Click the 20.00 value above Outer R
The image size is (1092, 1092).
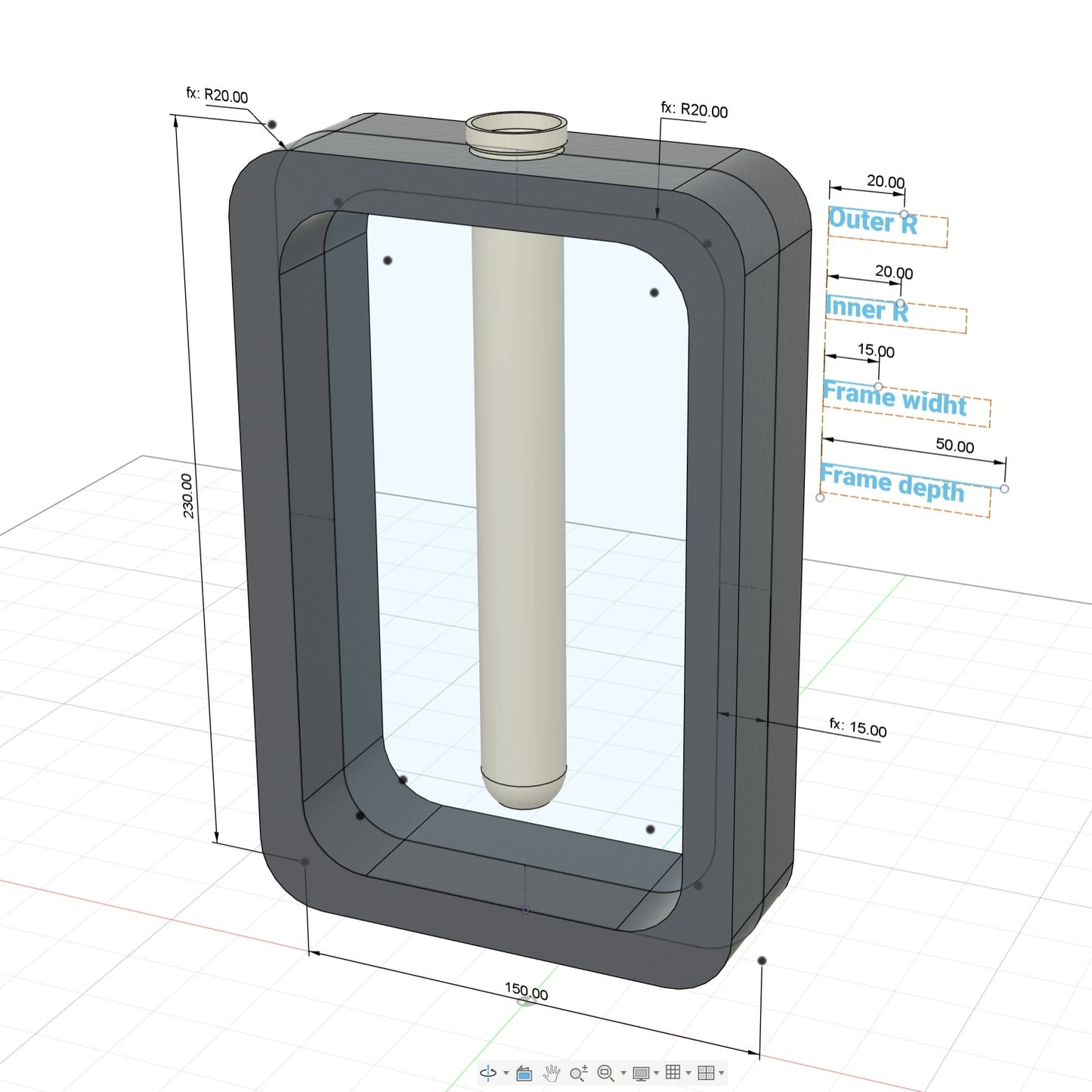886,181
